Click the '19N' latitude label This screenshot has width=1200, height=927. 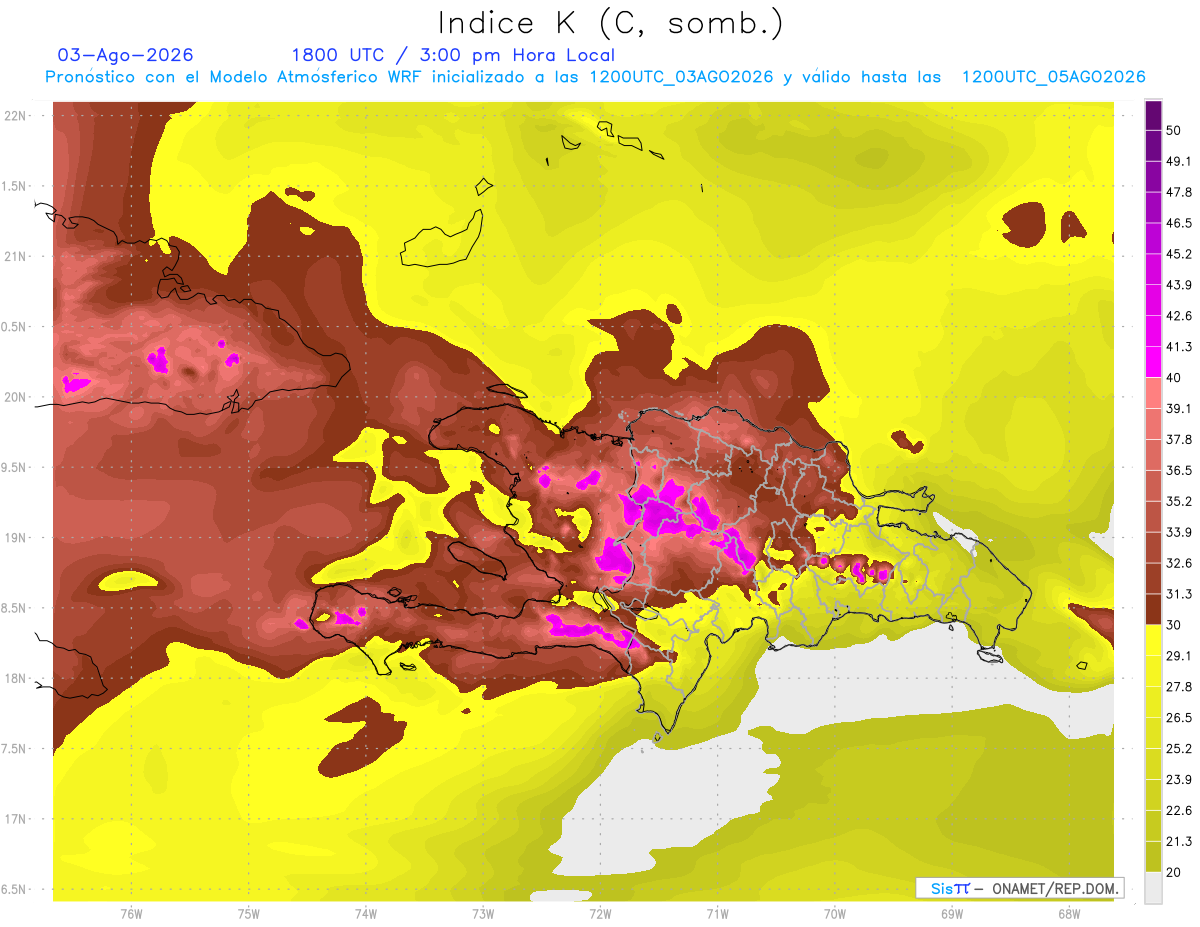coord(15,537)
